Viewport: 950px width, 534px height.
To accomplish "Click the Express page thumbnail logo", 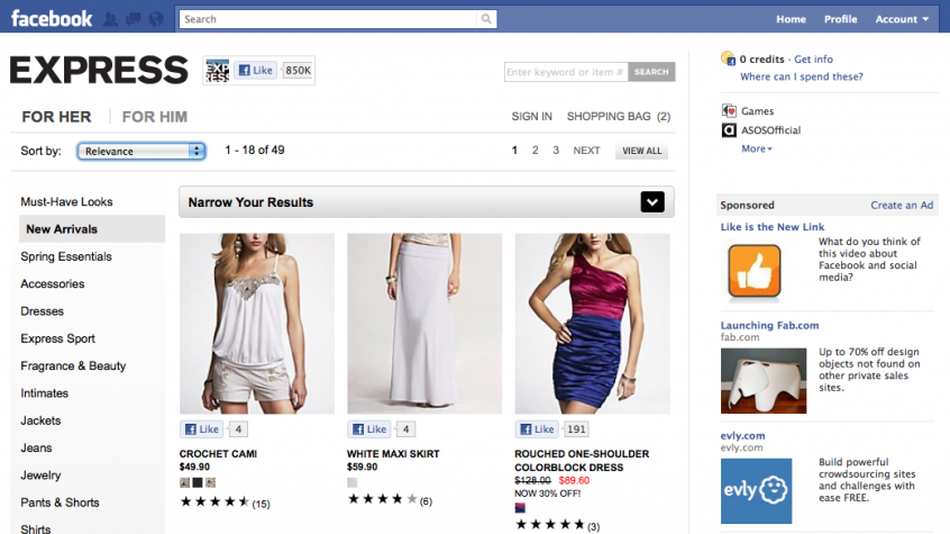I will point(217,70).
